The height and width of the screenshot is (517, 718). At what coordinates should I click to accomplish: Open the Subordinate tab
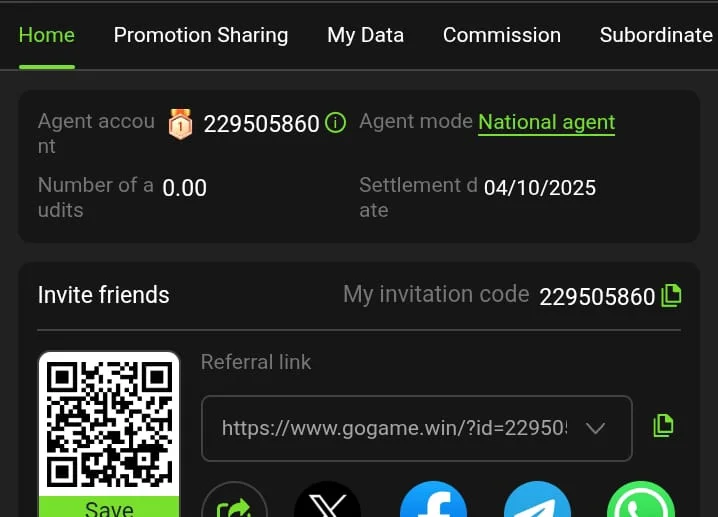point(656,35)
